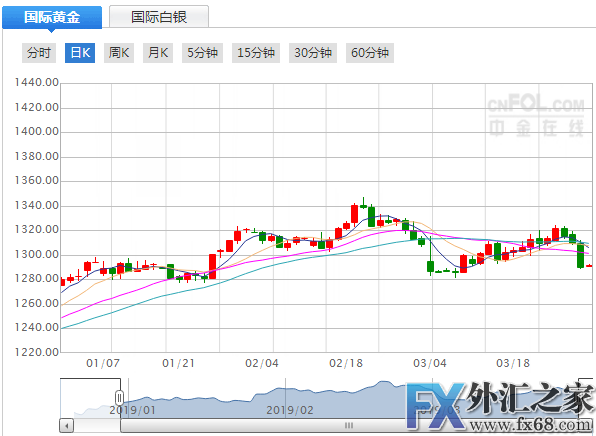The width and height of the screenshot is (596, 436).
Task: Click the 02/04 date axis label
Action: [x=262, y=363]
